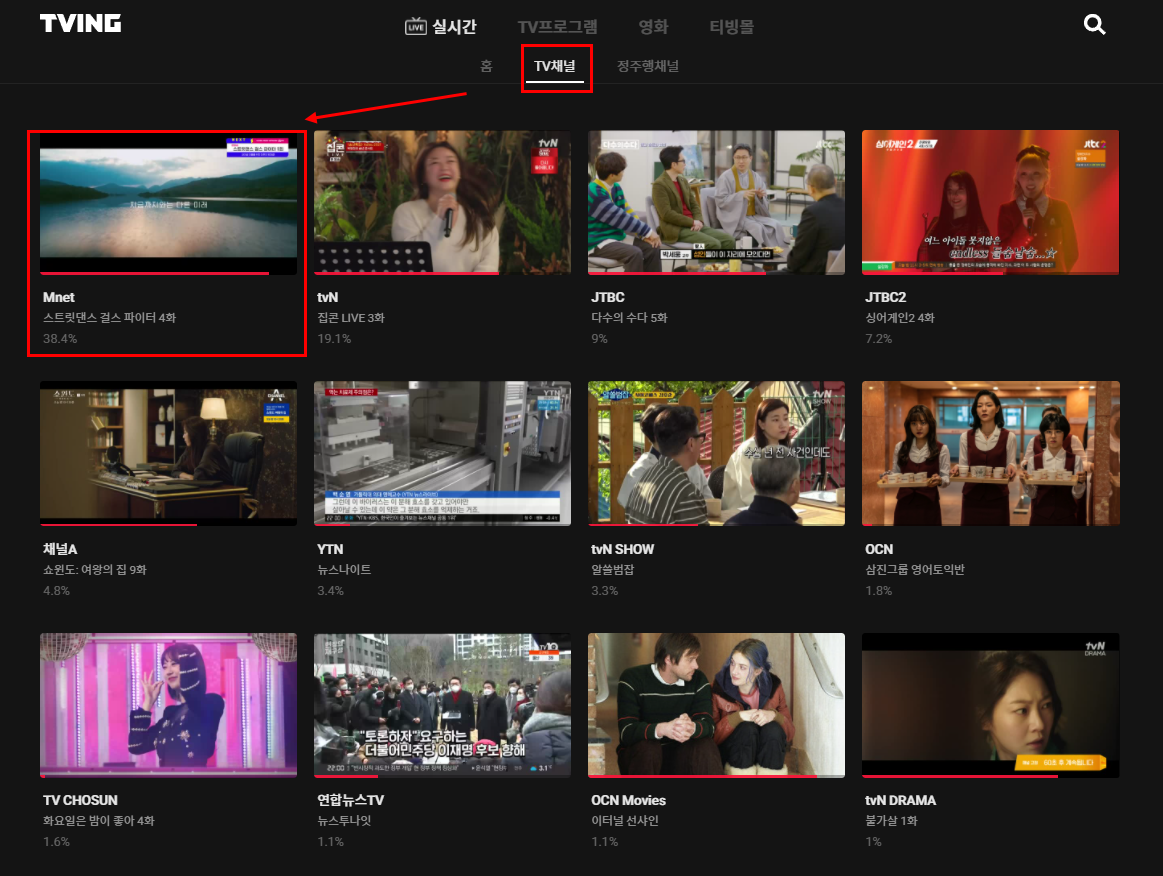Open the TV CHOSUN thumbnail
1163x876 pixels.
coord(168,705)
